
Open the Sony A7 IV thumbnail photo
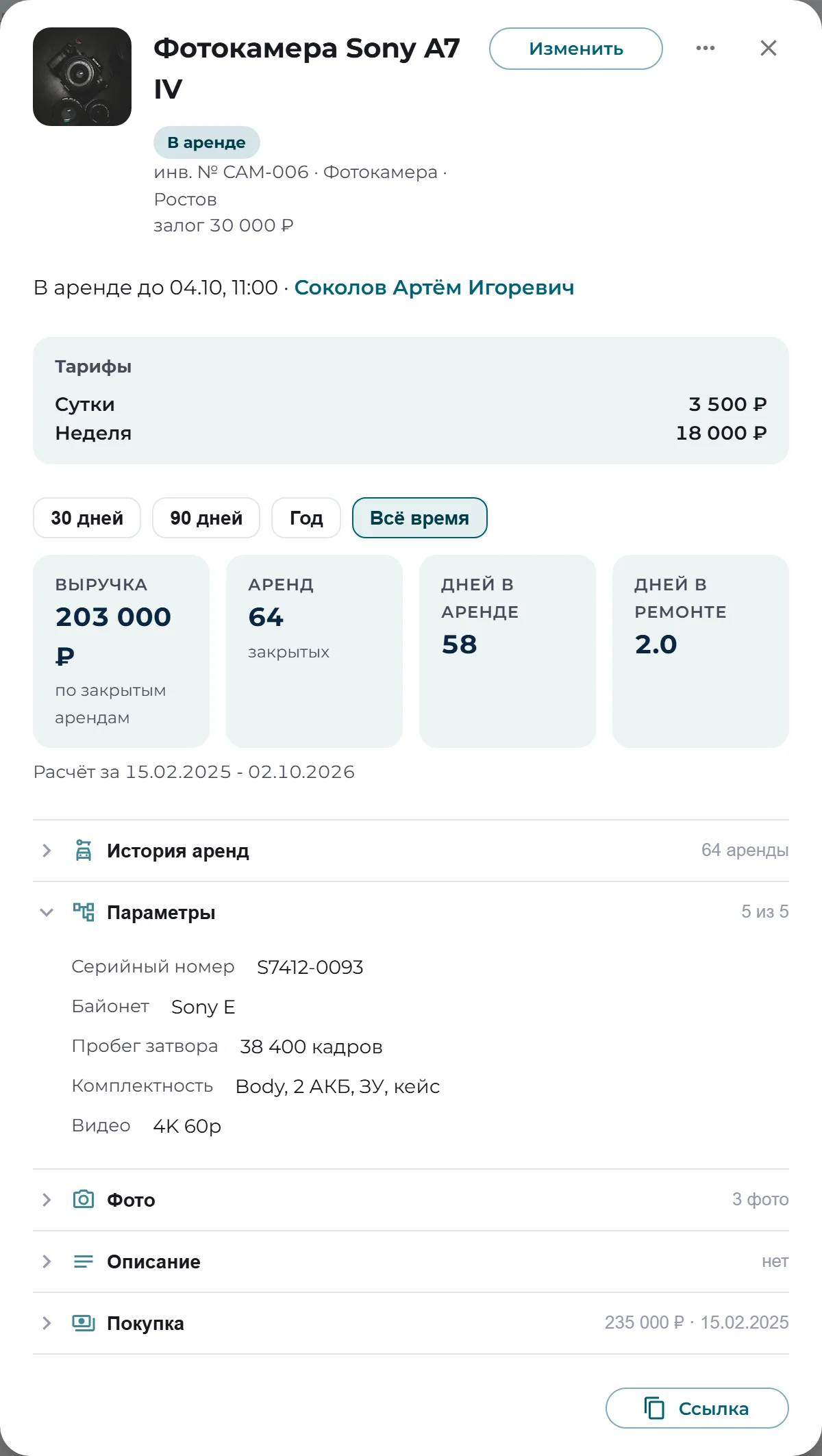pos(82,77)
